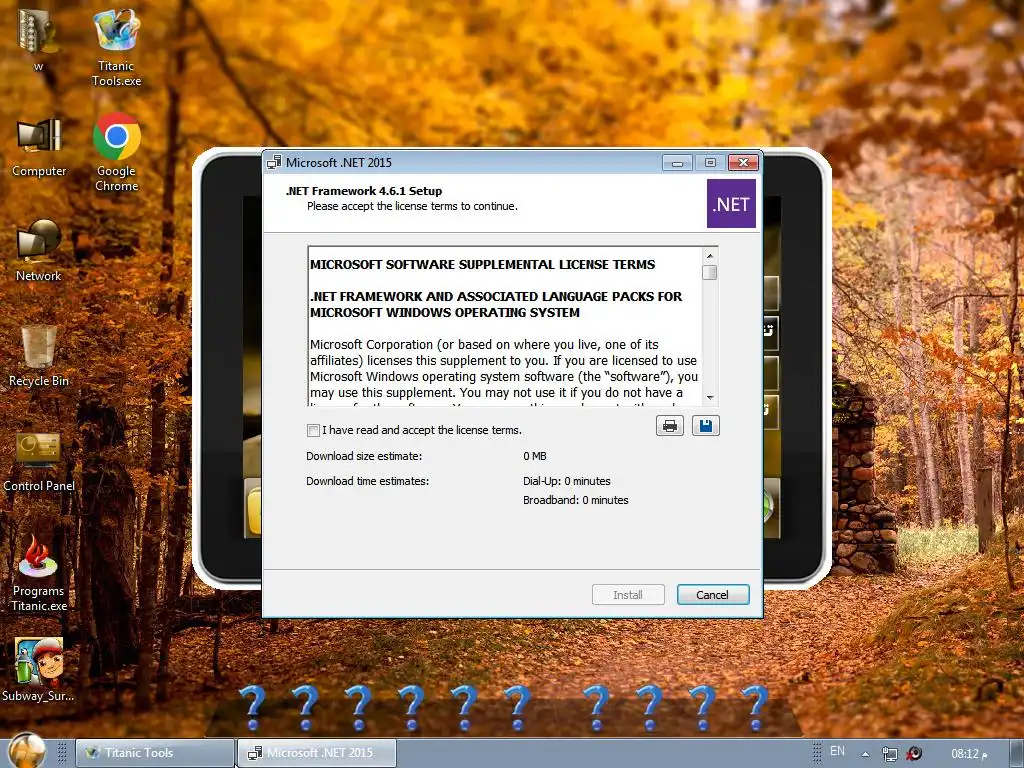Minimize the Microsoft .NET 2015 window
This screenshot has height=768, width=1024.
pyautogui.click(x=677, y=163)
